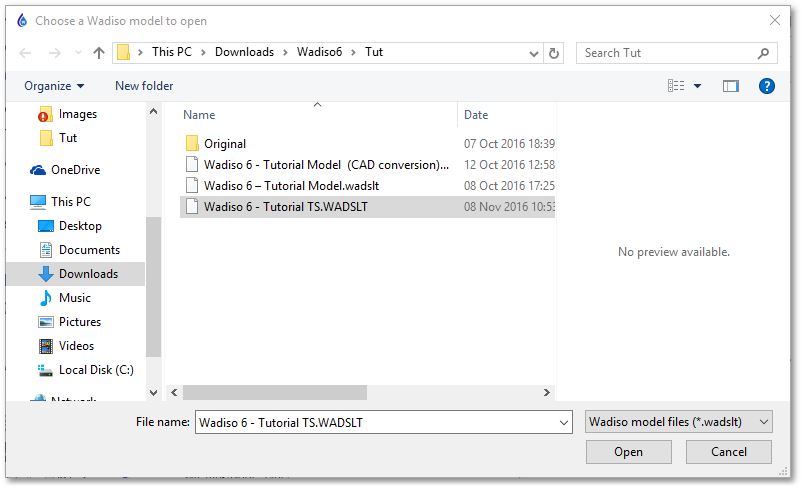
Task: Open the address bar history dropdown
Action: (x=533, y=53)
